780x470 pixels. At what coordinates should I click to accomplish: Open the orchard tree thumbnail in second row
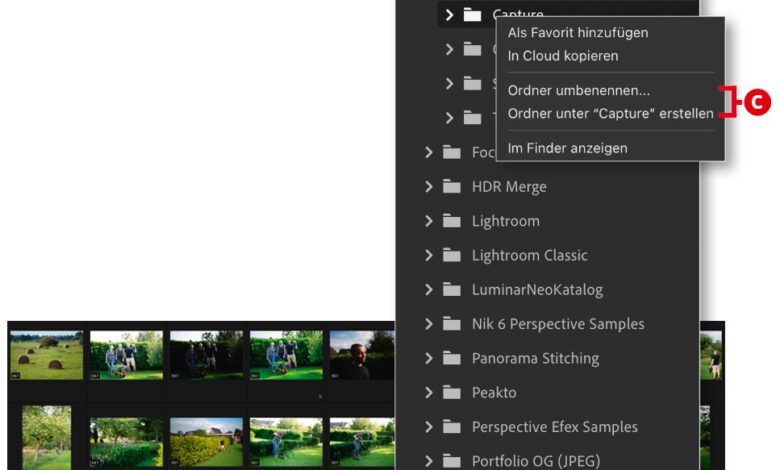click(x=47, y=438)
